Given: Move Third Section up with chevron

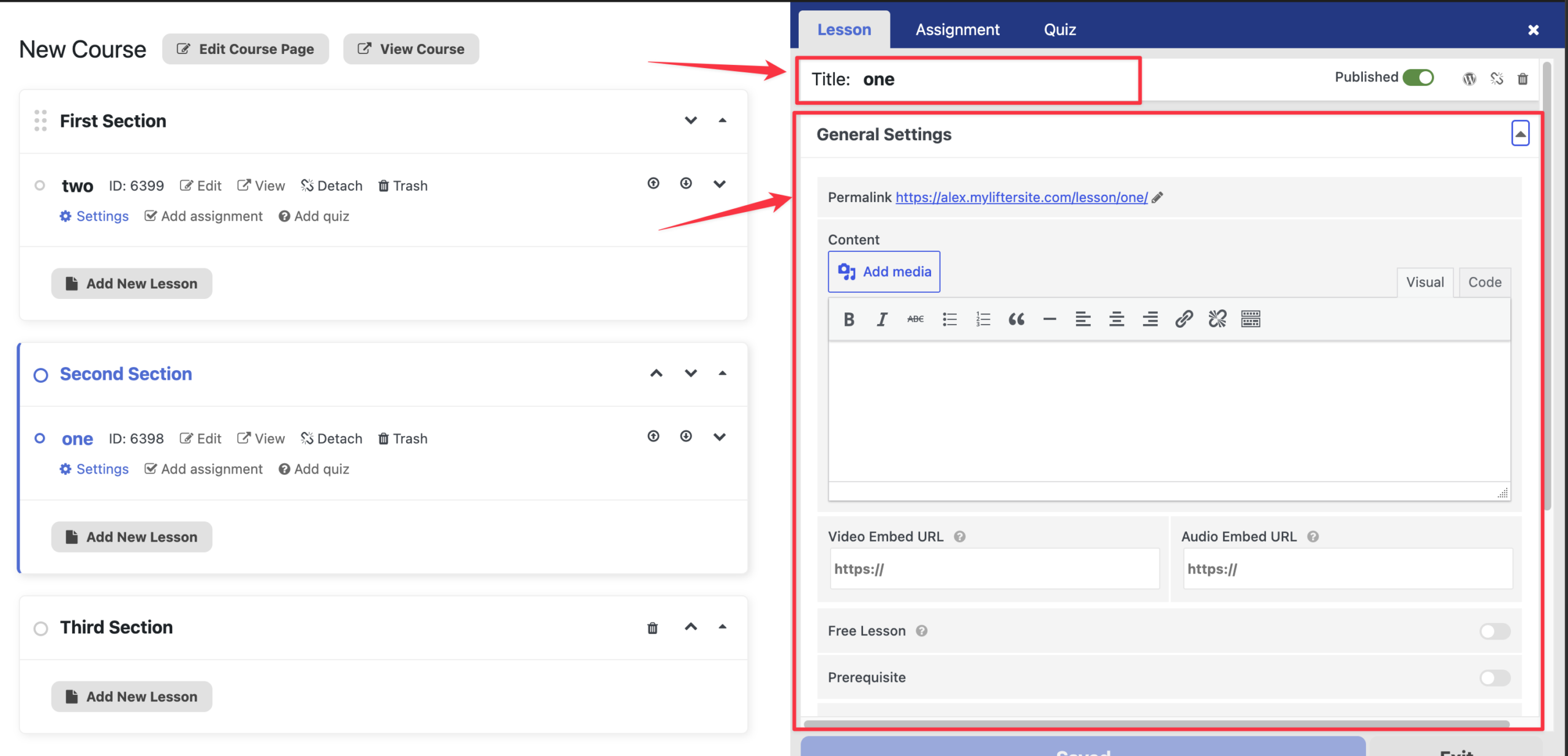Looking at the screenshot, I should coord(691,627).
